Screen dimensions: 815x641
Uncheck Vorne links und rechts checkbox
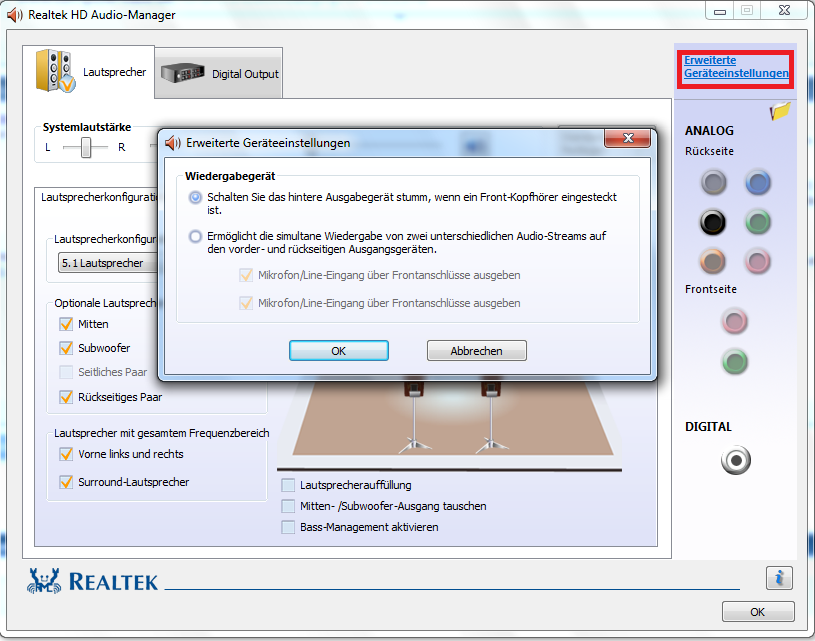(x=66, y=454)
